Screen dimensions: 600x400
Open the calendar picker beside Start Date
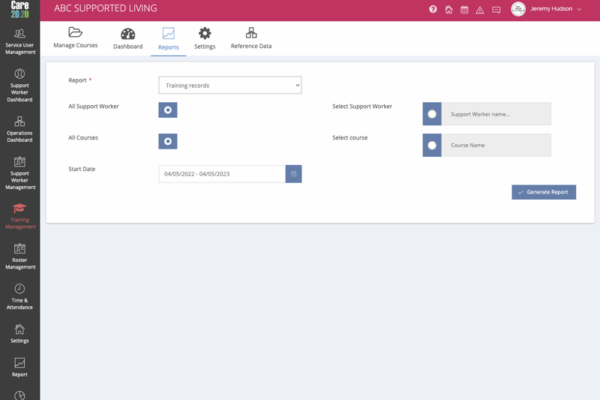(293, 174)
